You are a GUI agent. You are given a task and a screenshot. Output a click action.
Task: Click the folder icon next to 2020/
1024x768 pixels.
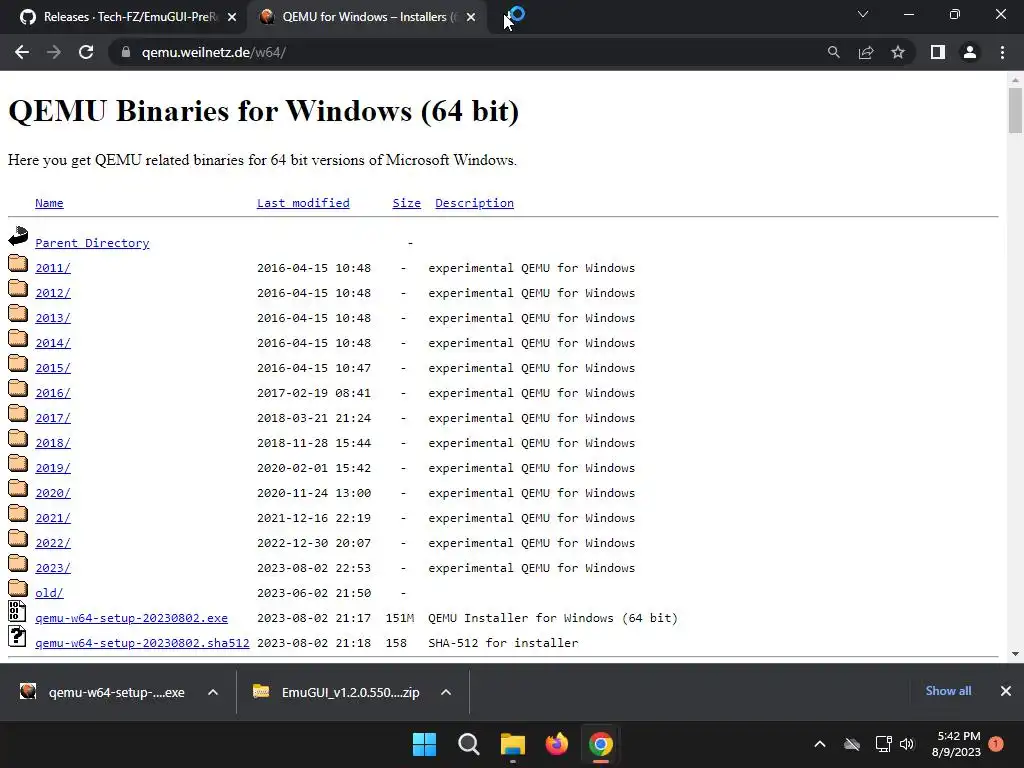[18, 488]
